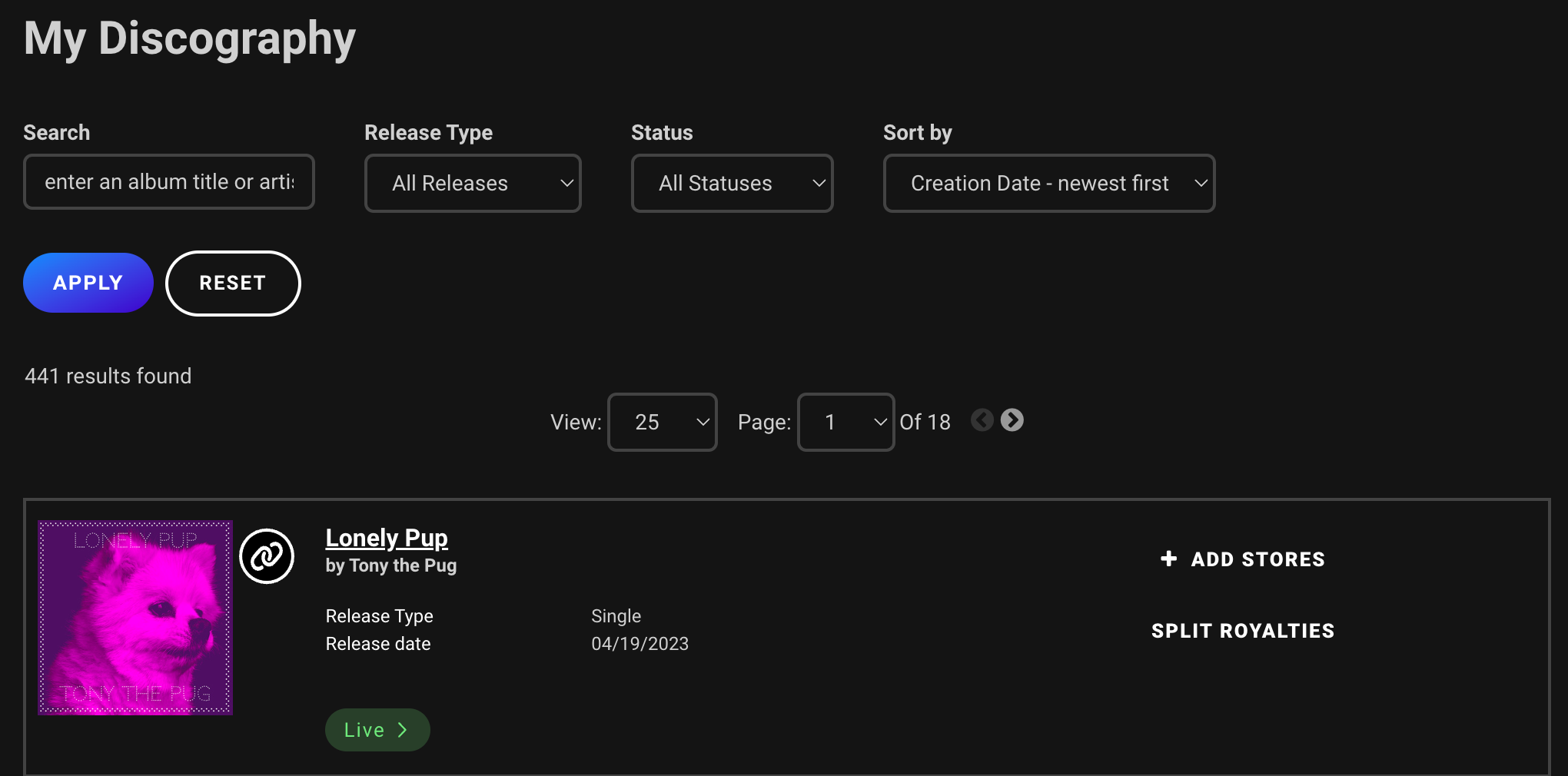Click the APPLY button
Image resolution: width=1568 pixels, height=776 pixels.
pos(88,283)
